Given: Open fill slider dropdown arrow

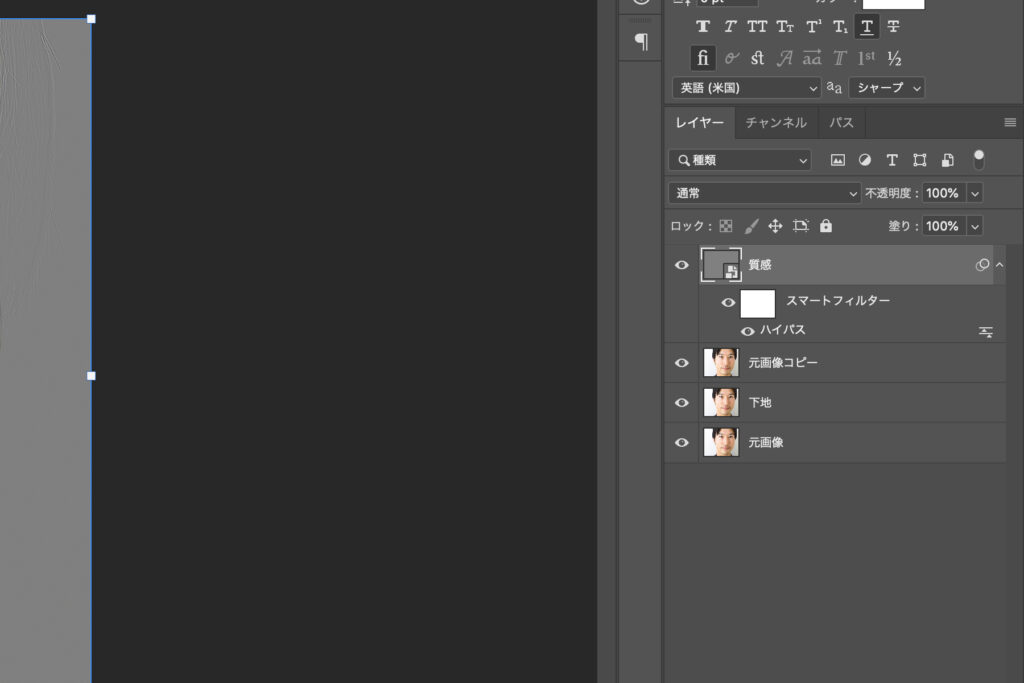Looking at the screenshot, I should pyautogui.click(x=974, y=226).
